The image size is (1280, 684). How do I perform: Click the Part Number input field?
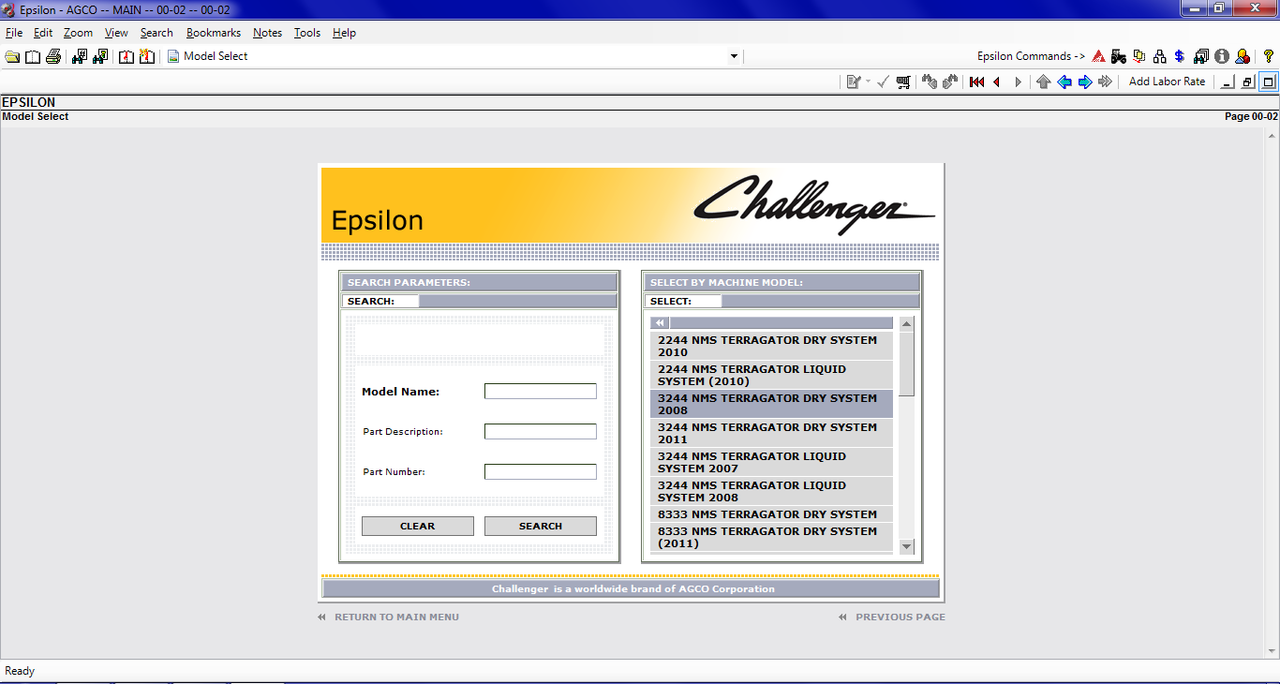[541, 471]
